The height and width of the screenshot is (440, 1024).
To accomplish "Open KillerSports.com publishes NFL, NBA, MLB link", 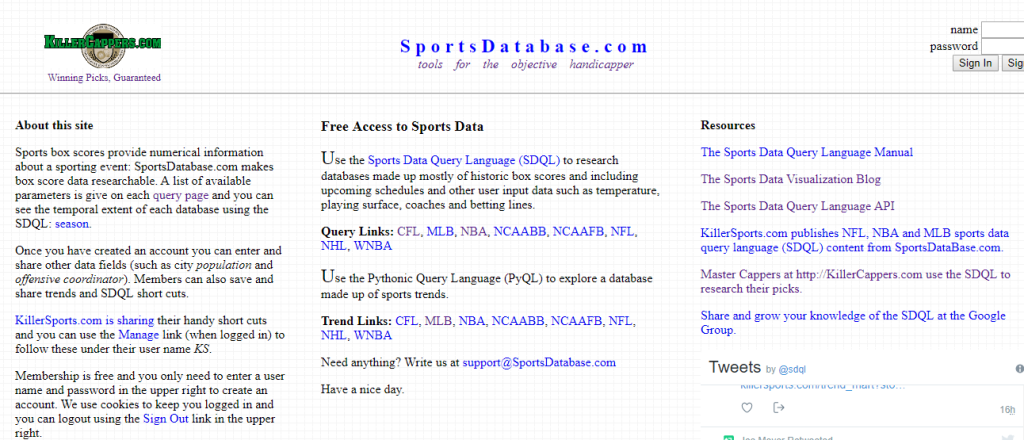I will coord(854,240).
